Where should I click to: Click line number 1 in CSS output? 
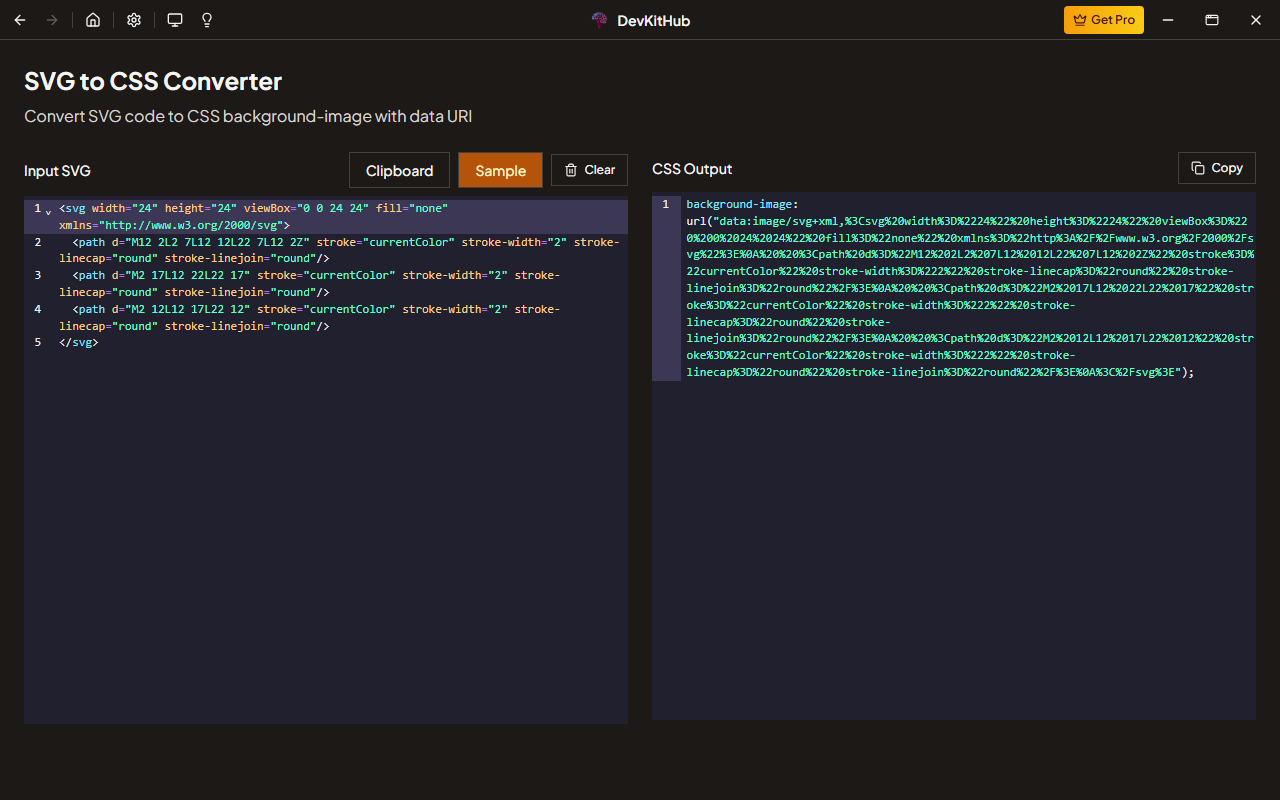665,204
